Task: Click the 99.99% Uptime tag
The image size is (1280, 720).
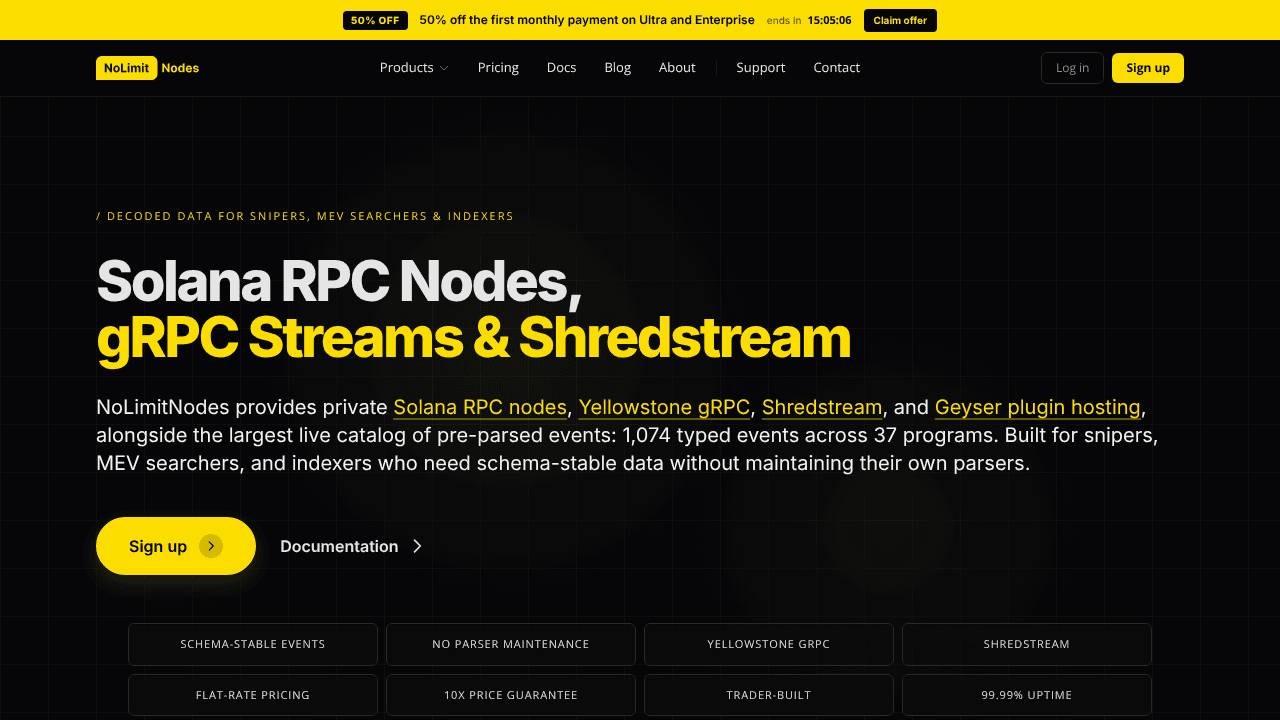Action: pyautogui.click(x=1027, y=695)
